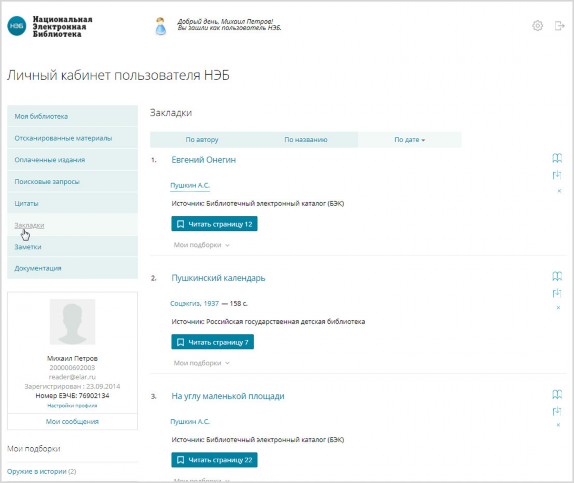
Task: Open book icon for Пушкинский календарь
Action: 557,276
